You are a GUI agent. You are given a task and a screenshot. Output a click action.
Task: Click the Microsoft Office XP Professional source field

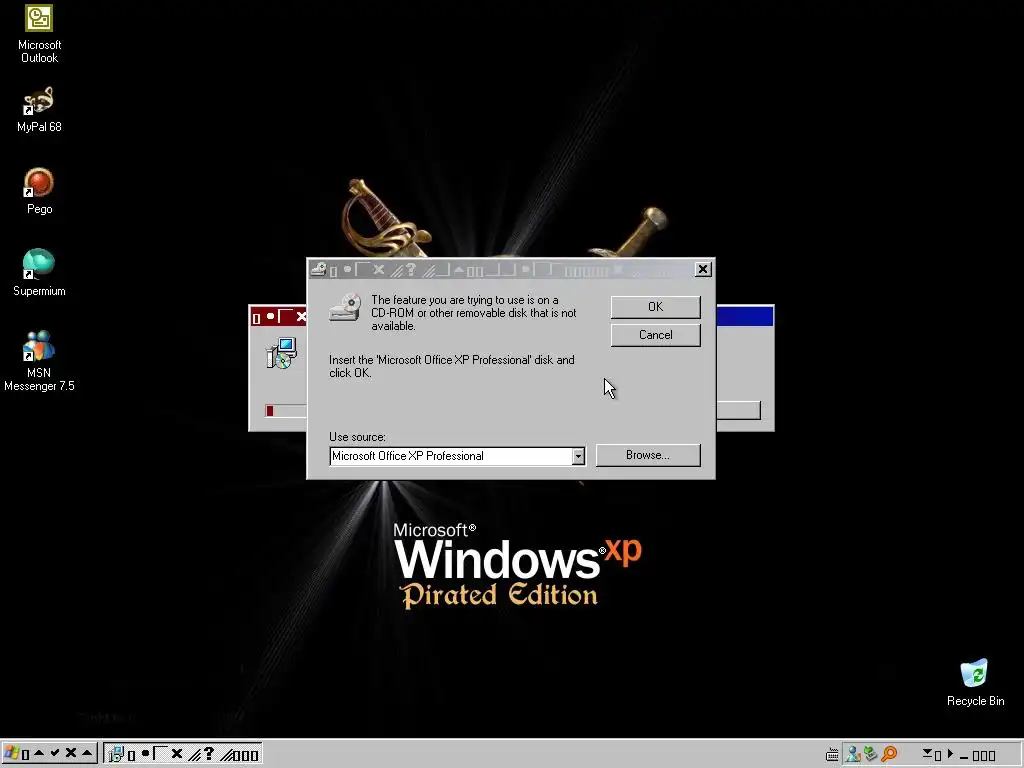[x=451, y=456]
